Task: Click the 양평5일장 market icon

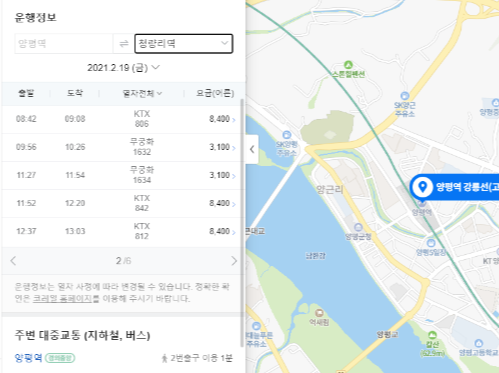Action: (431, 243)
